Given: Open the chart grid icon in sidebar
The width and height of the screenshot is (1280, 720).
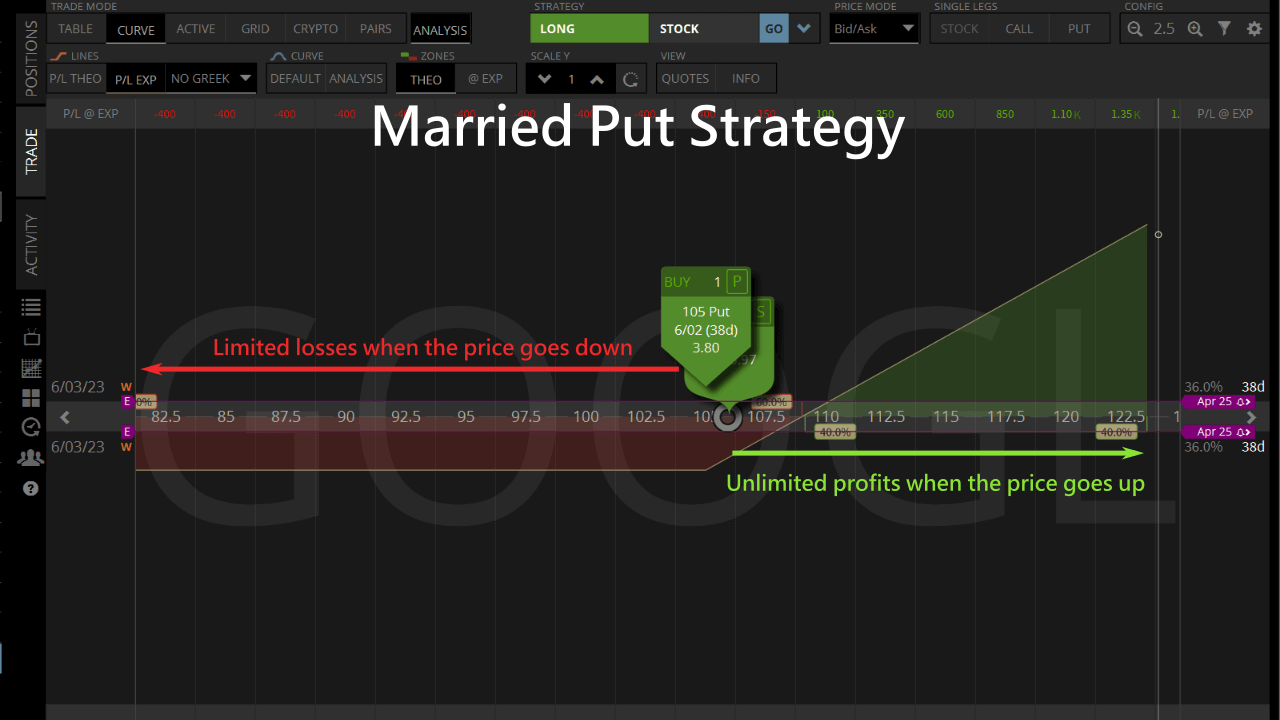Looking at the screenshot, I should (x=31, y=368).
